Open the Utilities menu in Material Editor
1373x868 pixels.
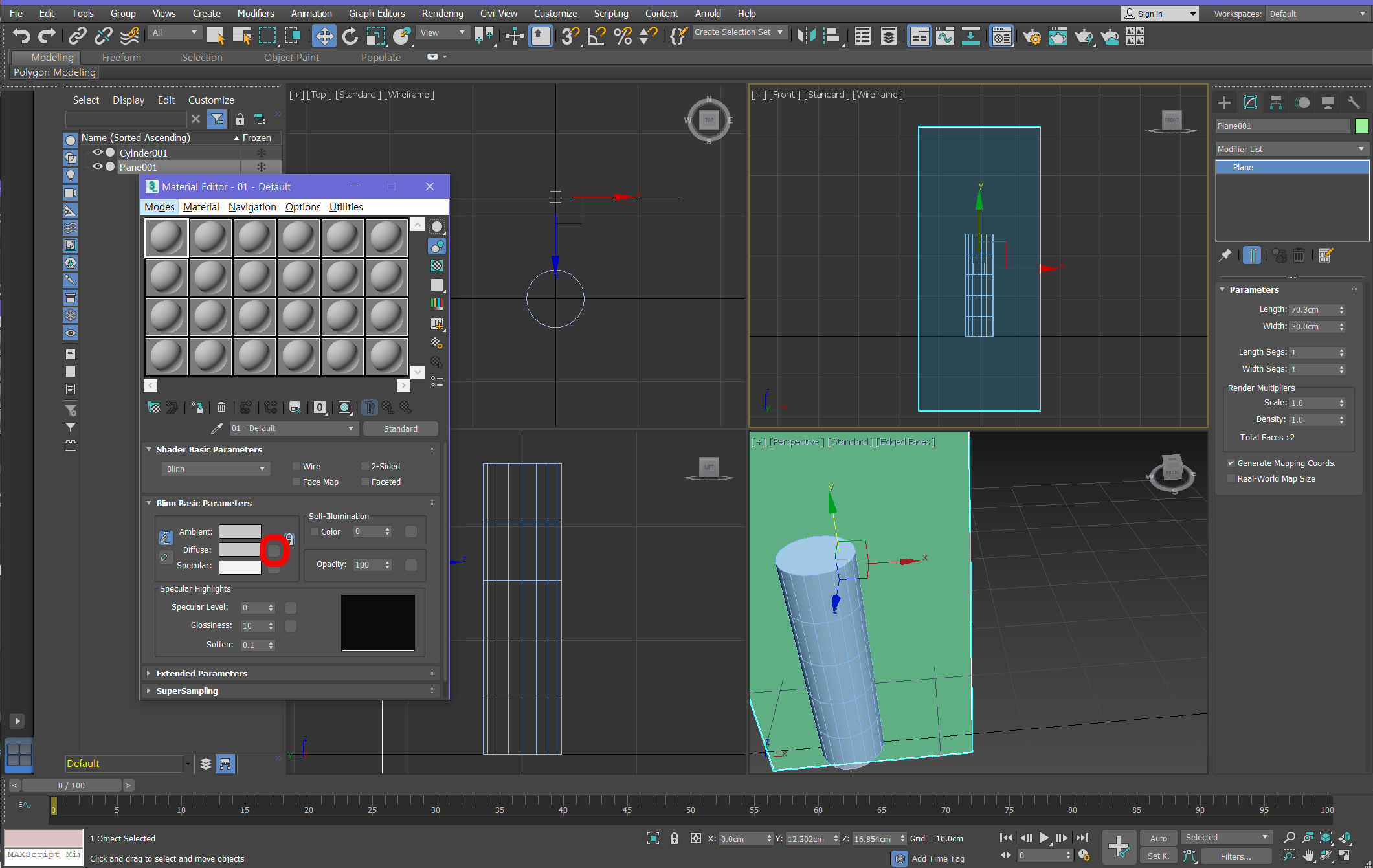pos(346,206)
